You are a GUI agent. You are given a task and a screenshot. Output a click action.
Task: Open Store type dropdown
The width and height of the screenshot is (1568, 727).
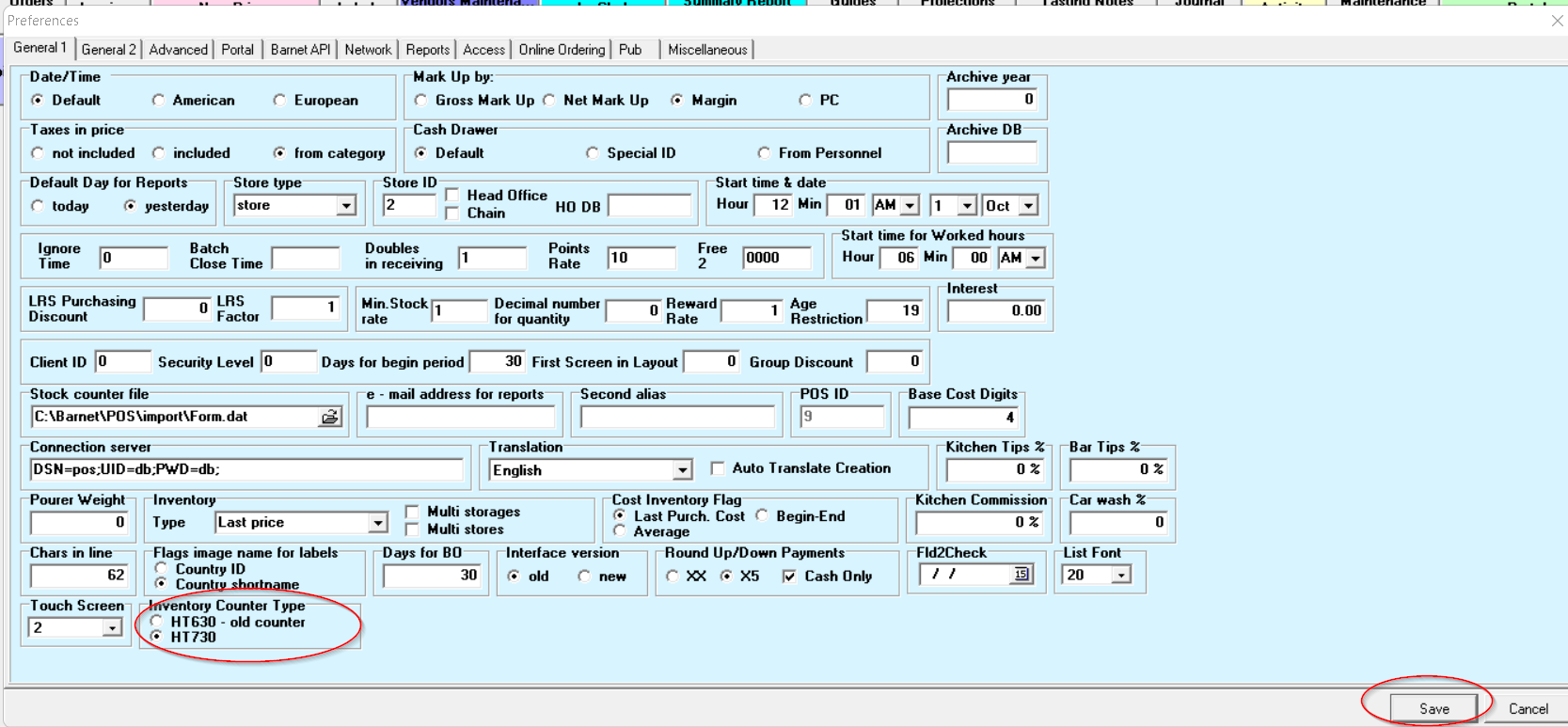click(x=346, y=205)
